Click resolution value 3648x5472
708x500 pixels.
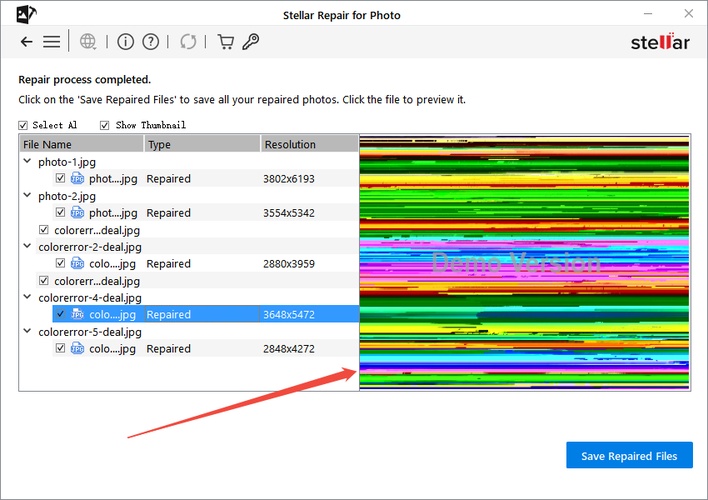point(289,314)
